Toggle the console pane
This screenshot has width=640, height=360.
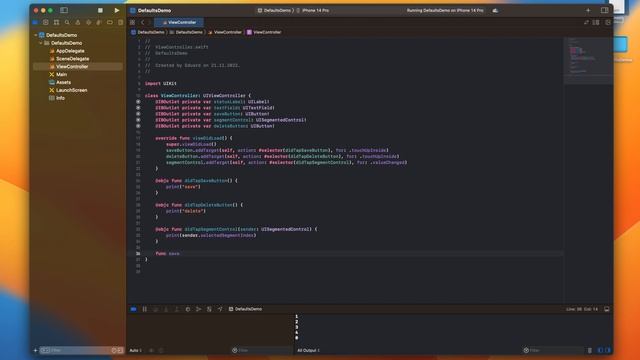point(608,351)
